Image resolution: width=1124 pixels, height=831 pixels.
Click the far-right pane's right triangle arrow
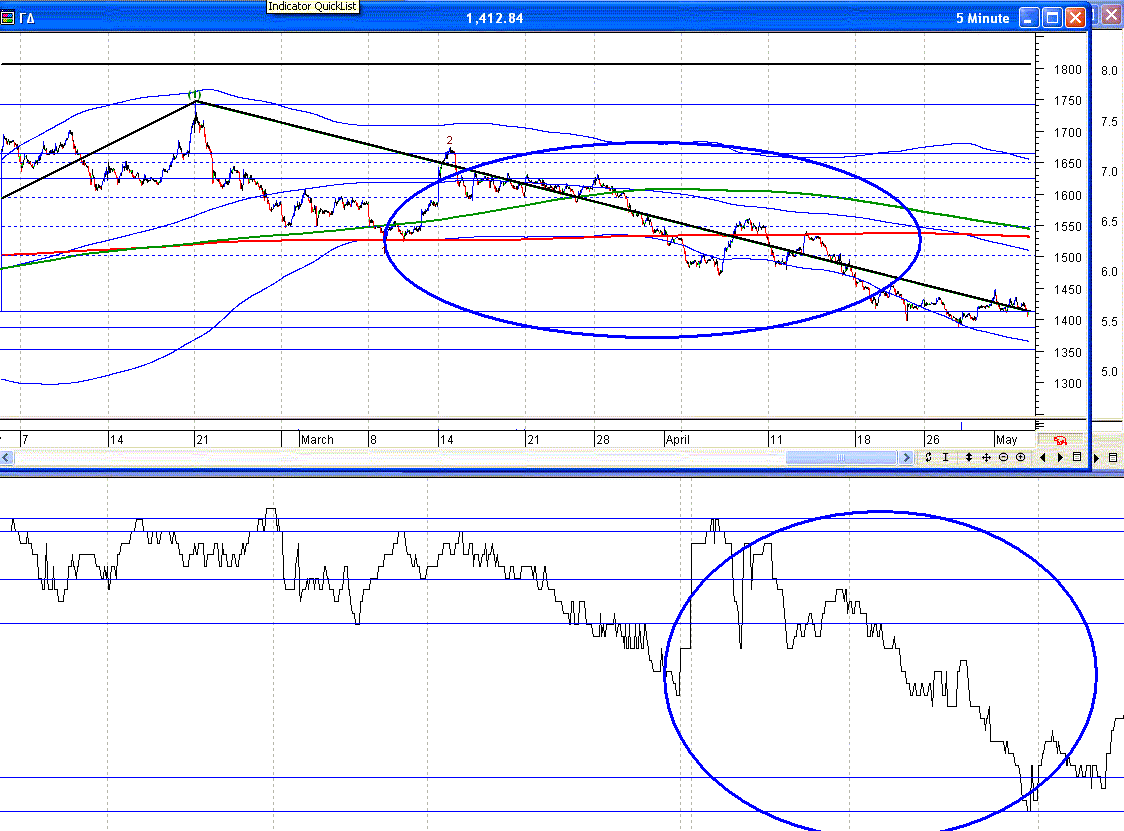click(x=1097, y=457)
